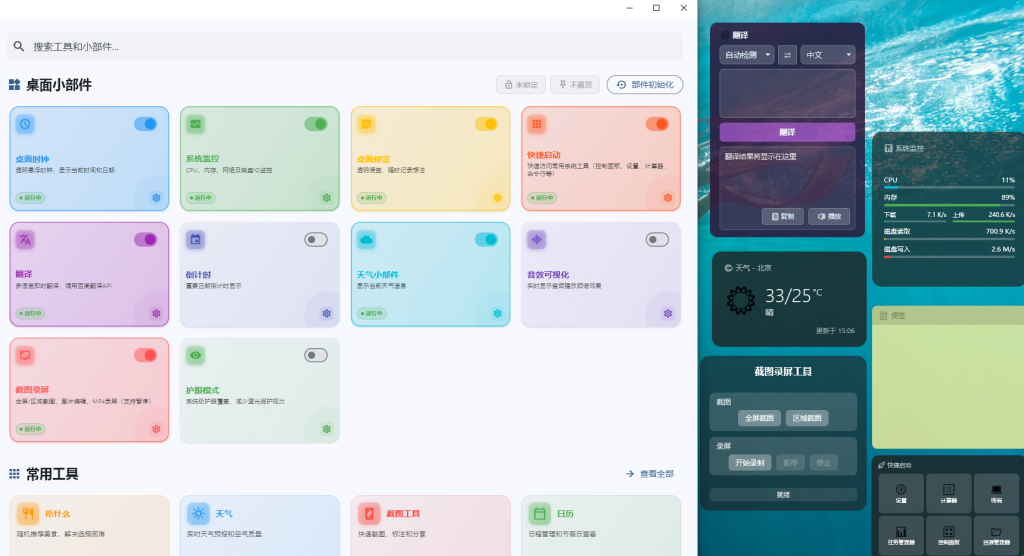Click the 吃什么 fork-and-knife tool icon
Screen dimensions: 1024x556
[27, 514]
